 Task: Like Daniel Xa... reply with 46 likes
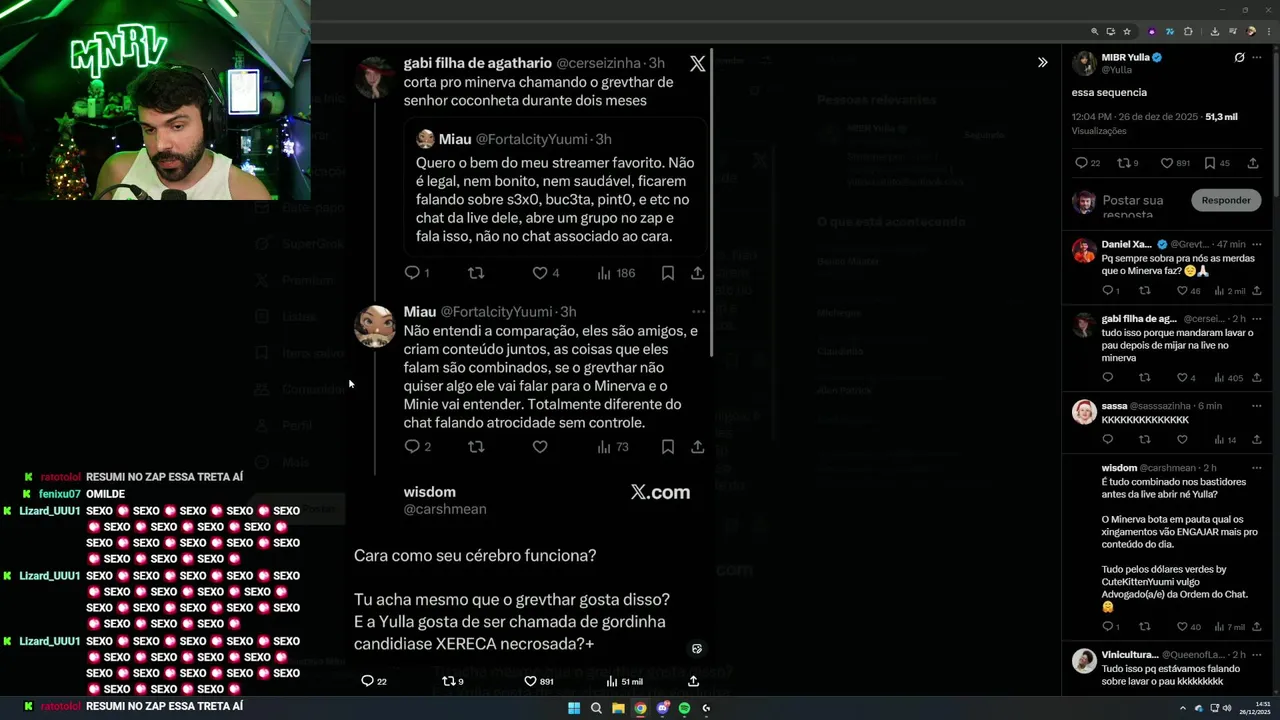click(x=1188, y=291)
